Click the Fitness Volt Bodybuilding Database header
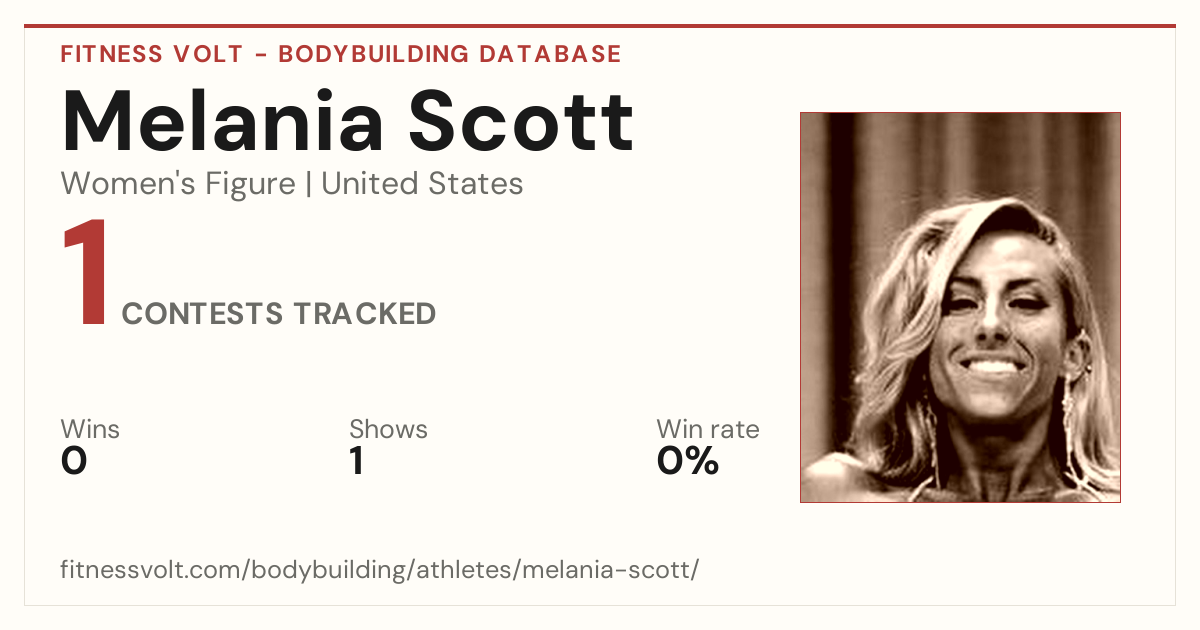 (x=341, y=54)
